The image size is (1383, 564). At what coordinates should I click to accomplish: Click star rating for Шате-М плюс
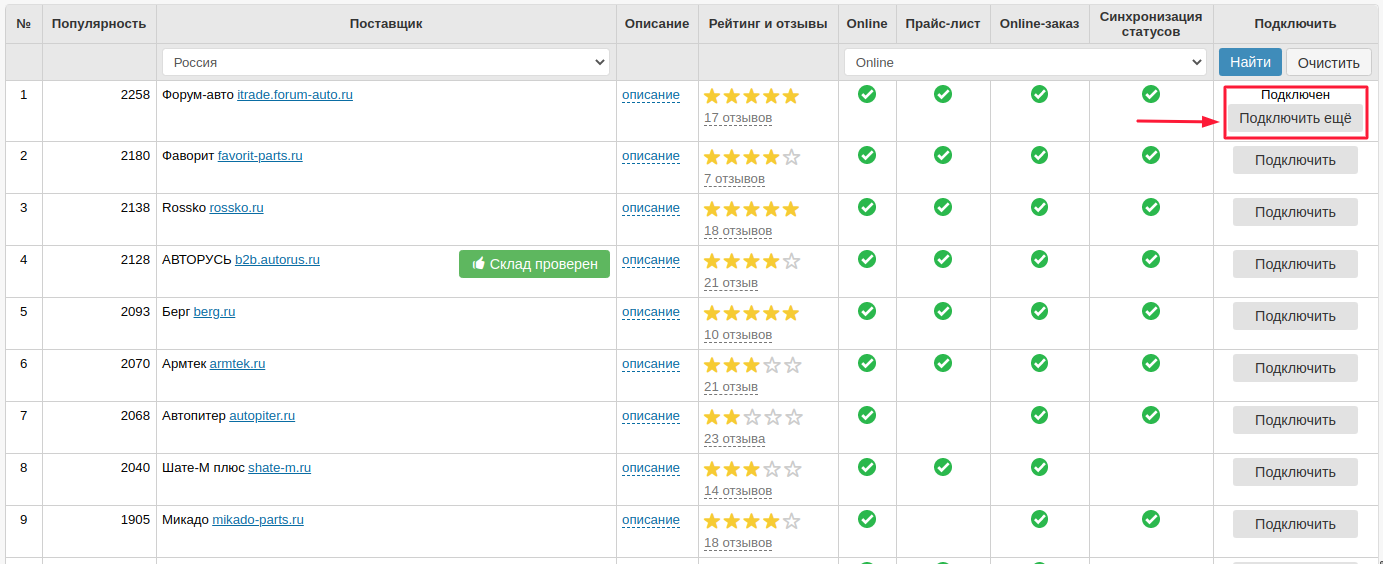pyautogui.click(x=752, y=469)
